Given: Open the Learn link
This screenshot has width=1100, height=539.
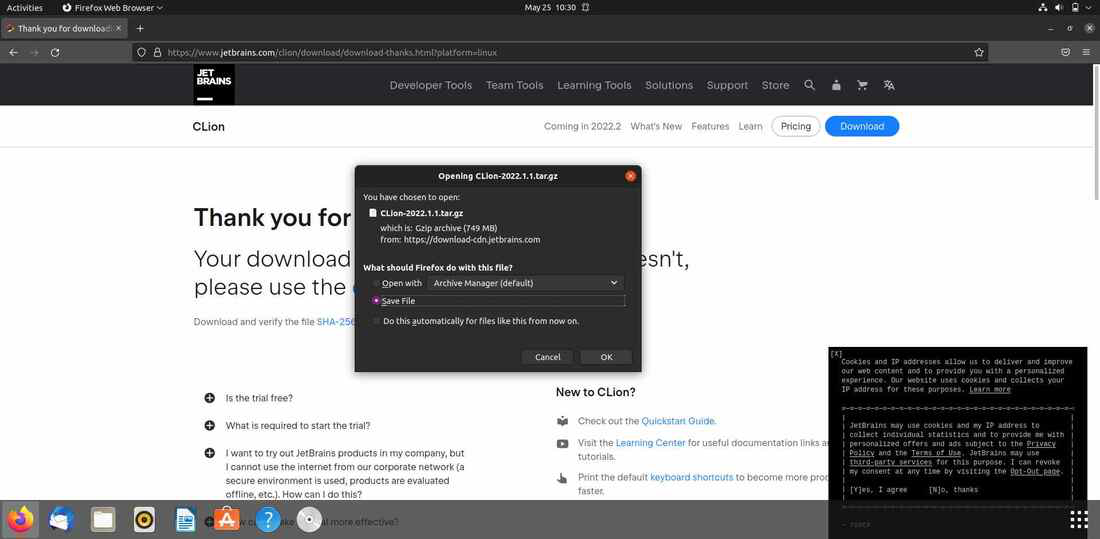Looking at the screenshot, I should pos(750,126).
